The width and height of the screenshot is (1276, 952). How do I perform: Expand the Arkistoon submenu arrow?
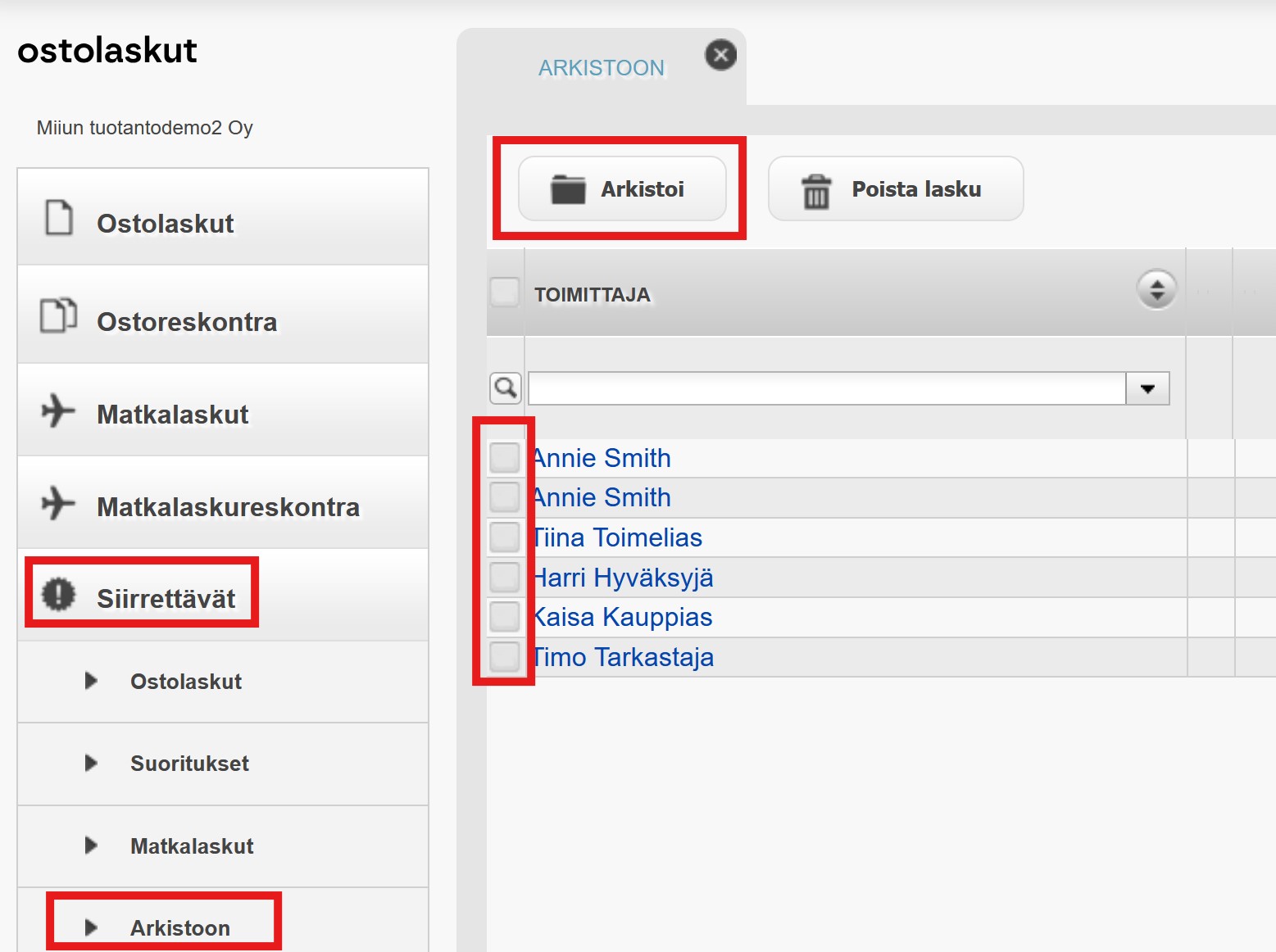91,927
